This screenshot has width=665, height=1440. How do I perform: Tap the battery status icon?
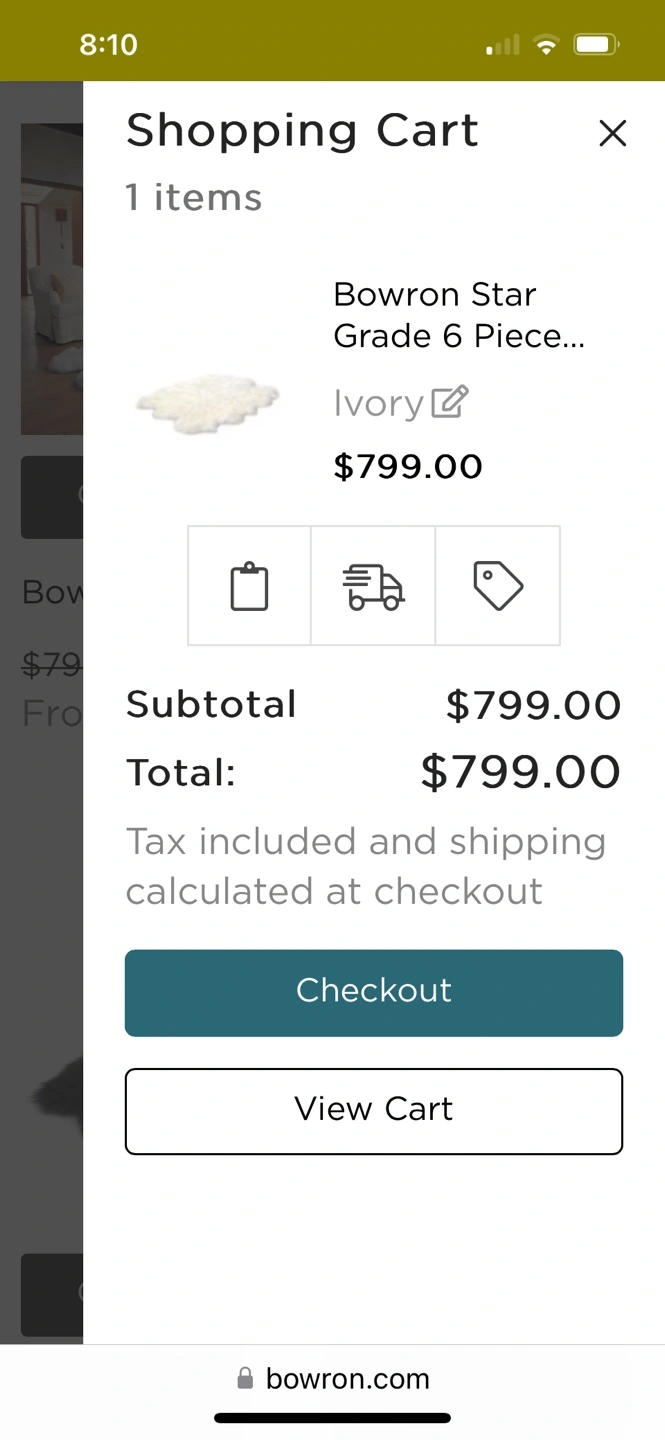(x=596, y=45)
